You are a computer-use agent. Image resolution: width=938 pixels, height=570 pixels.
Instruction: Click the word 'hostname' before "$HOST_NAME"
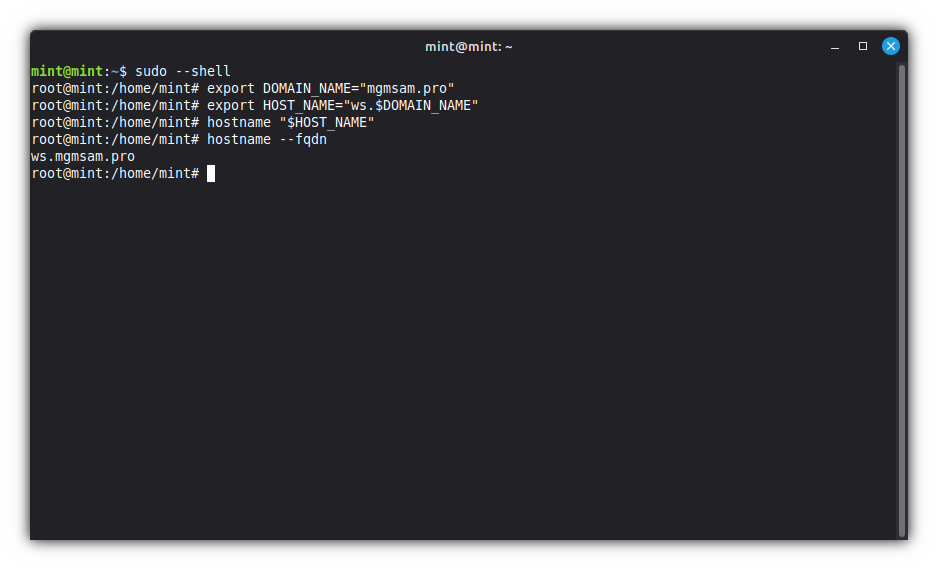coord(239,122)
